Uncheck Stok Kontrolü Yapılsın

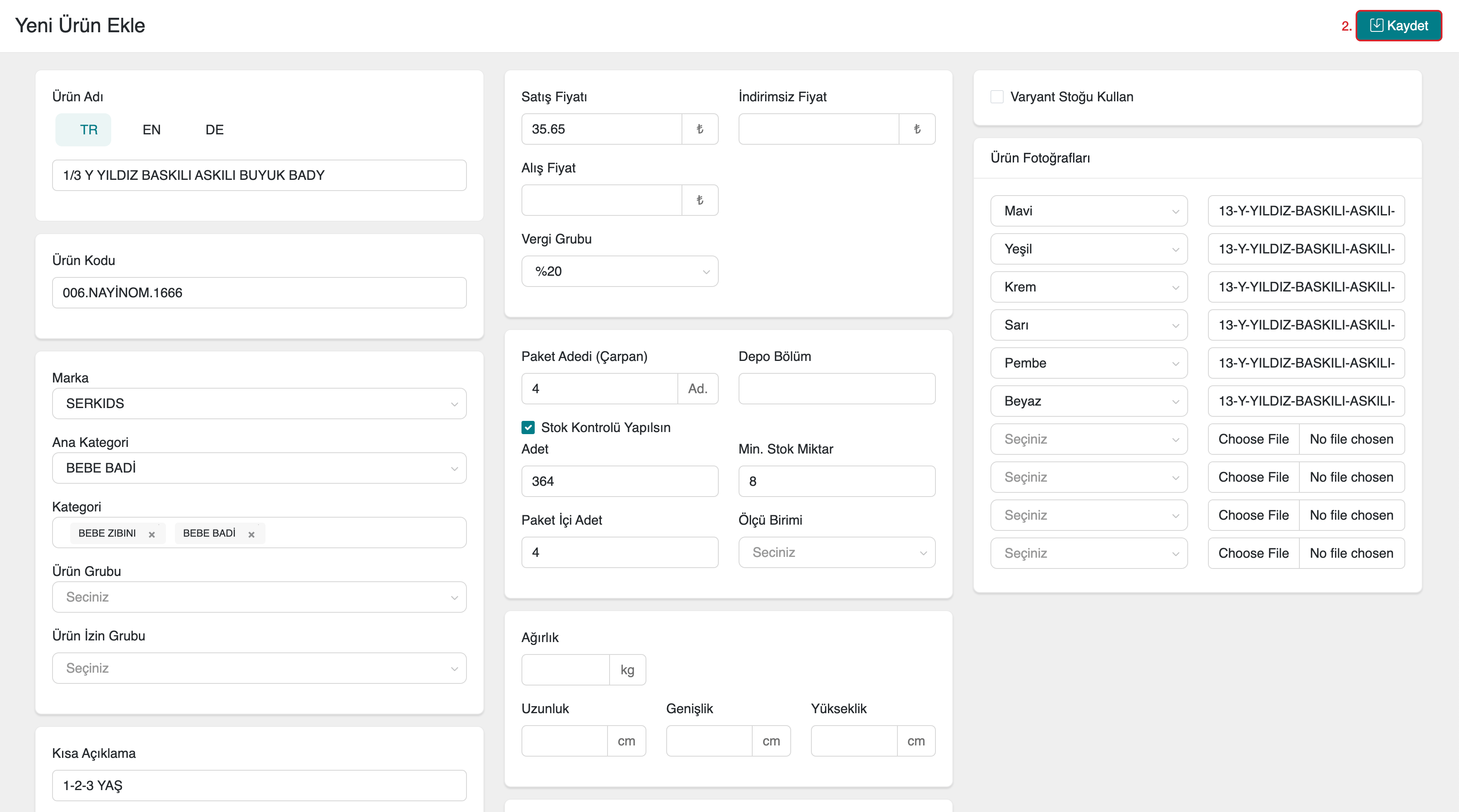tap(528, 427)
